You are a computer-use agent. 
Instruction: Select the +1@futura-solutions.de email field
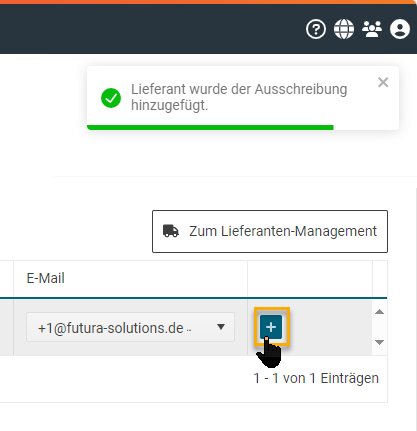130,327
